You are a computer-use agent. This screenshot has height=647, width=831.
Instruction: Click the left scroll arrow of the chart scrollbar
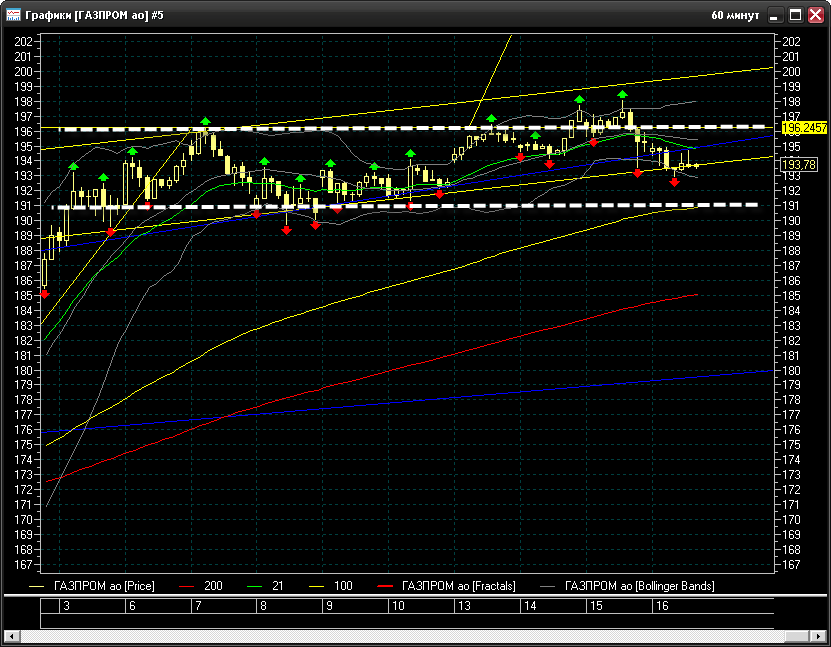[12, 637]
